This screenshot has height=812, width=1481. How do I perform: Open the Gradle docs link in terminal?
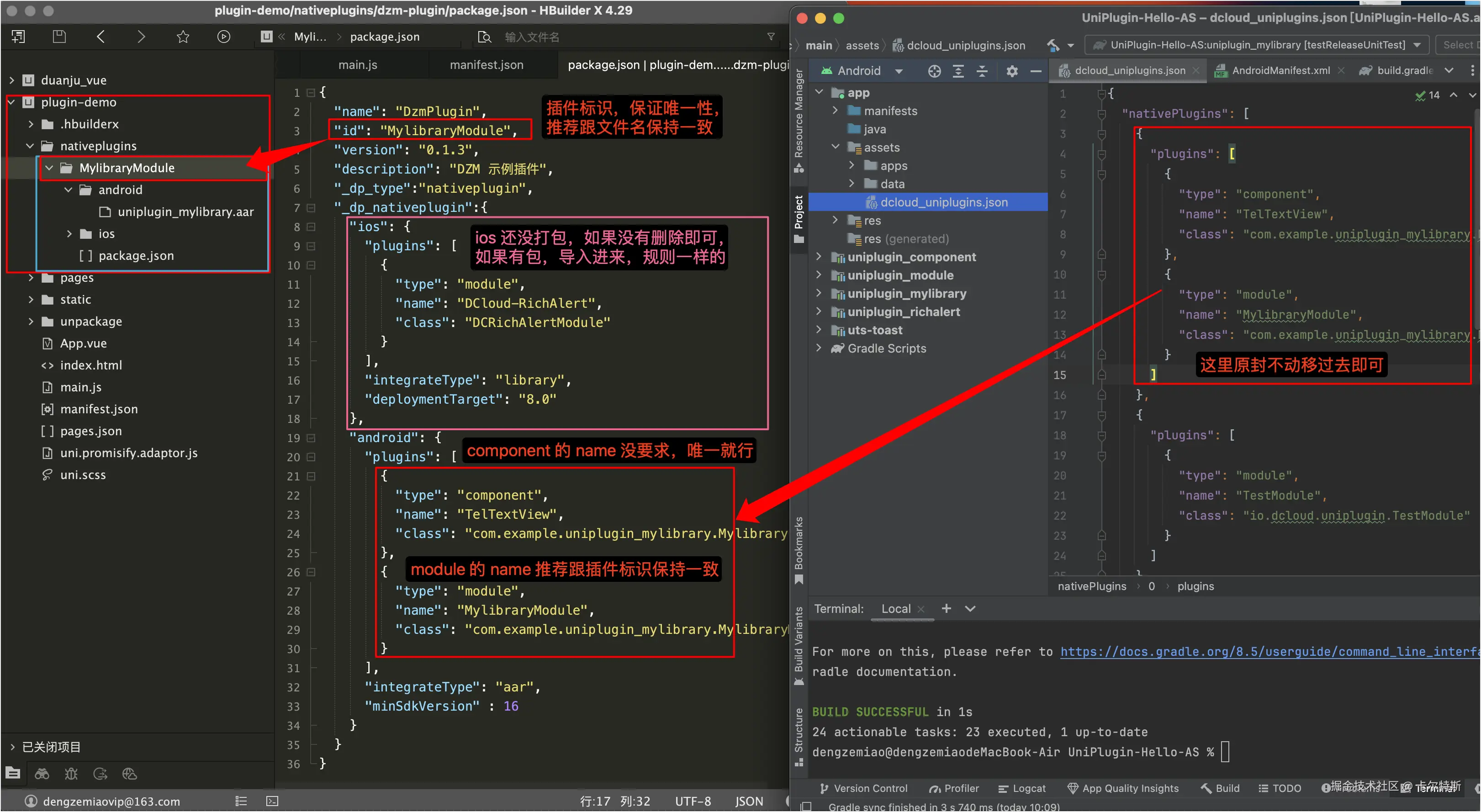pos(1265,652)
